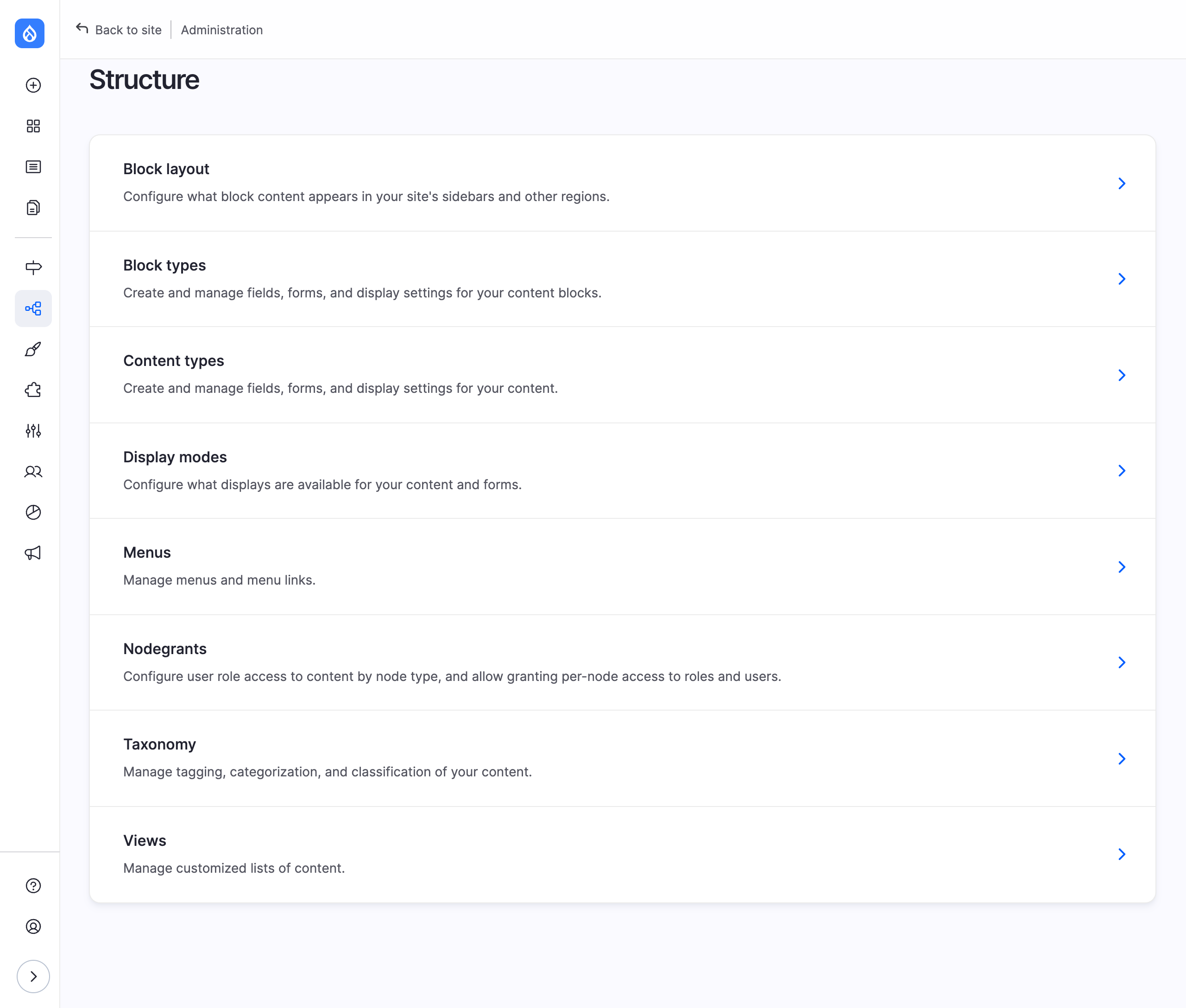Open People users icon in sidebar
This screenshot has height=1008, width=1186.
click(33, 472)
